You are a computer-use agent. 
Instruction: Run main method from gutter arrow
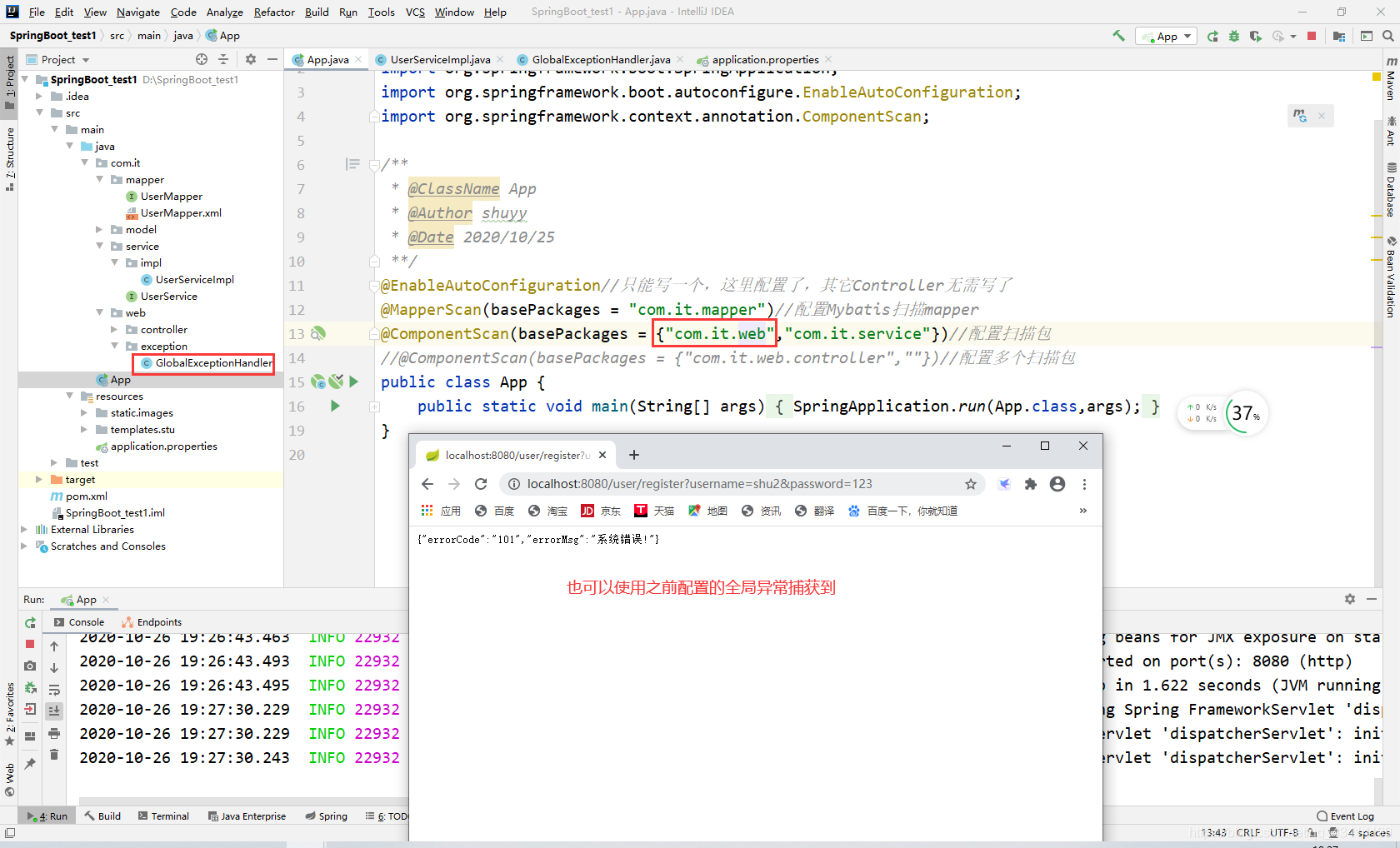pyautogui.click(x=335, y=407)
